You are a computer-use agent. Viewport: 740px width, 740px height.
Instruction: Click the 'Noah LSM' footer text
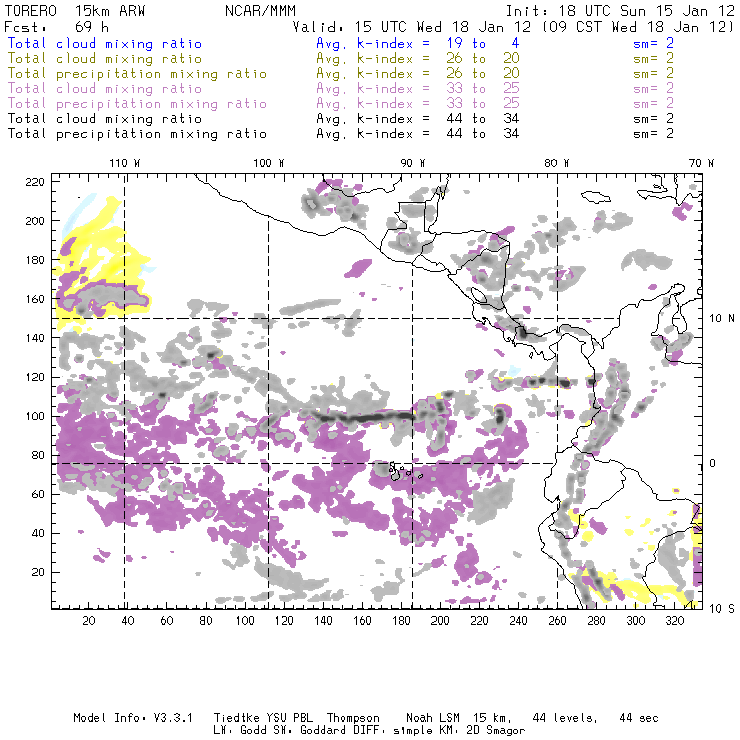point(433,718)
